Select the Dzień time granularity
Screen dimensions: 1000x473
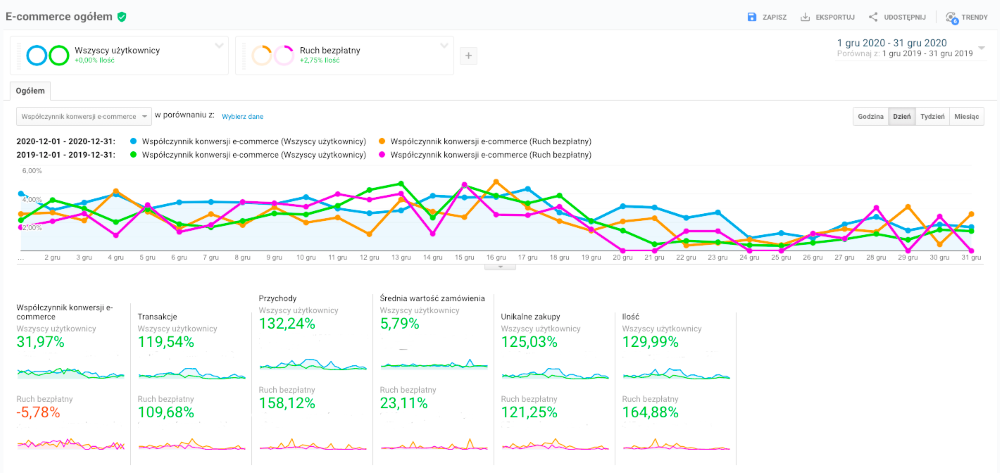coord(902,117)
